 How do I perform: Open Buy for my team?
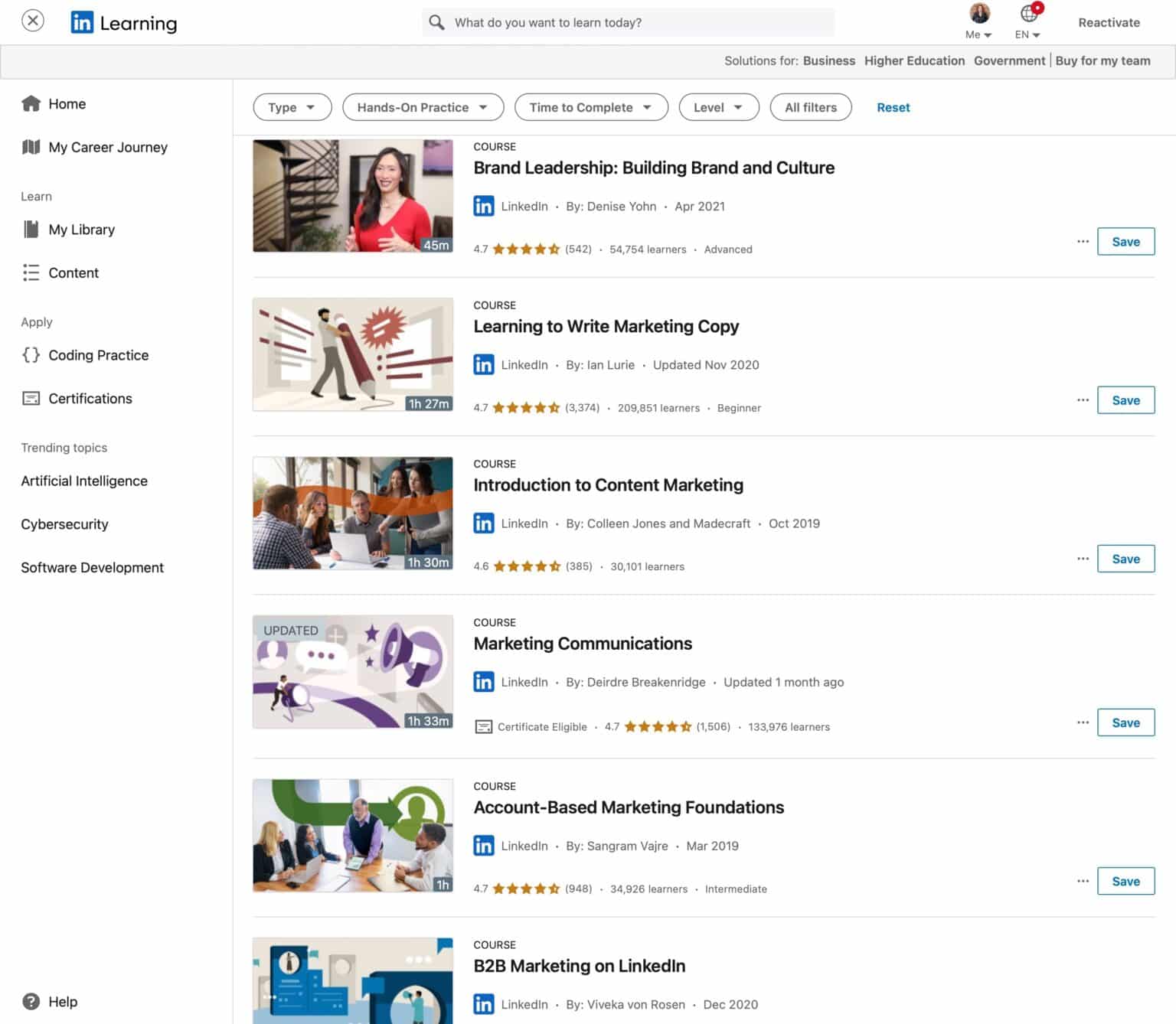(x=1102, y=60)
